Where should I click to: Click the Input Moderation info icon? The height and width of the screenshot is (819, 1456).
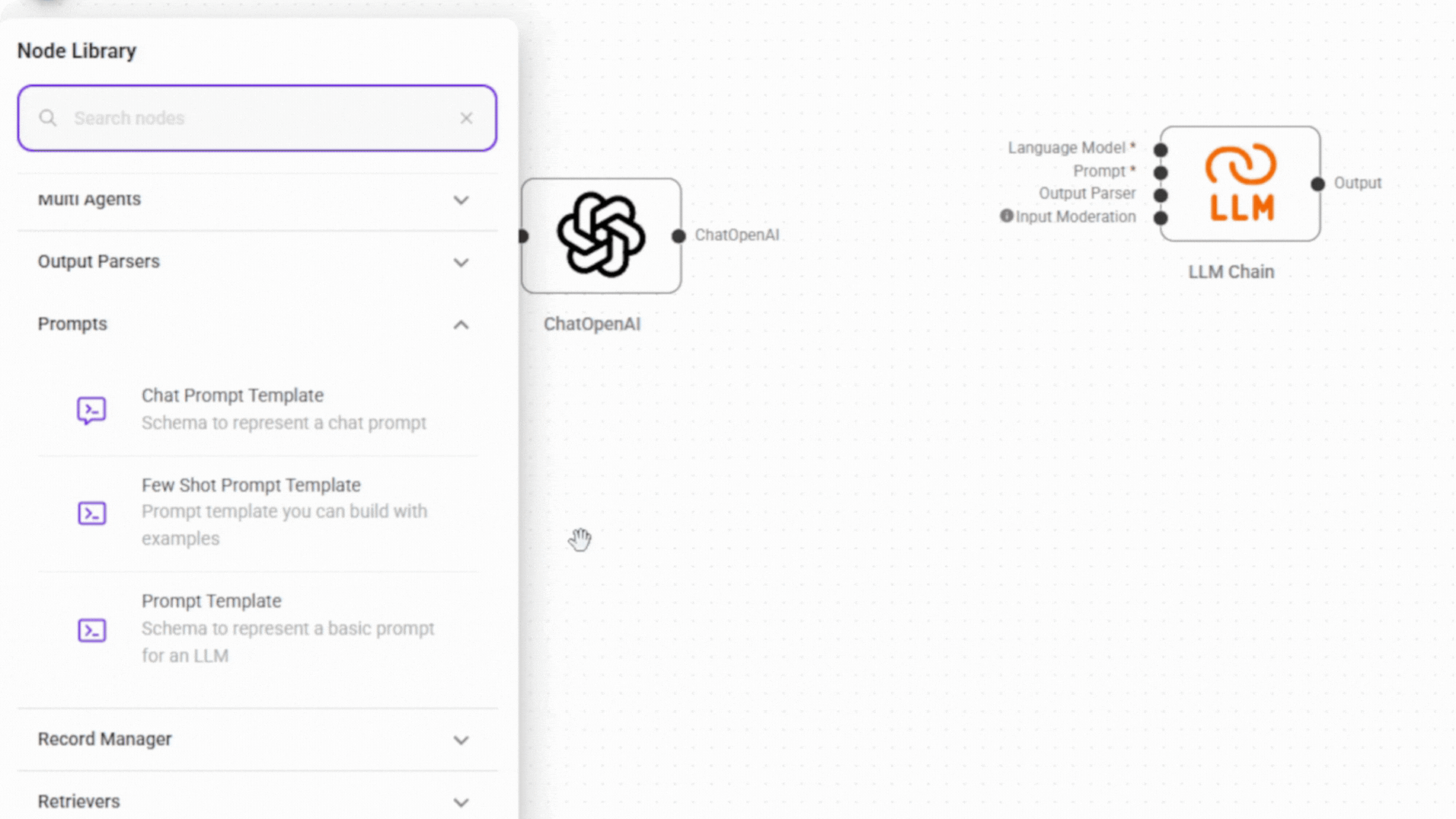point(1006,216)
